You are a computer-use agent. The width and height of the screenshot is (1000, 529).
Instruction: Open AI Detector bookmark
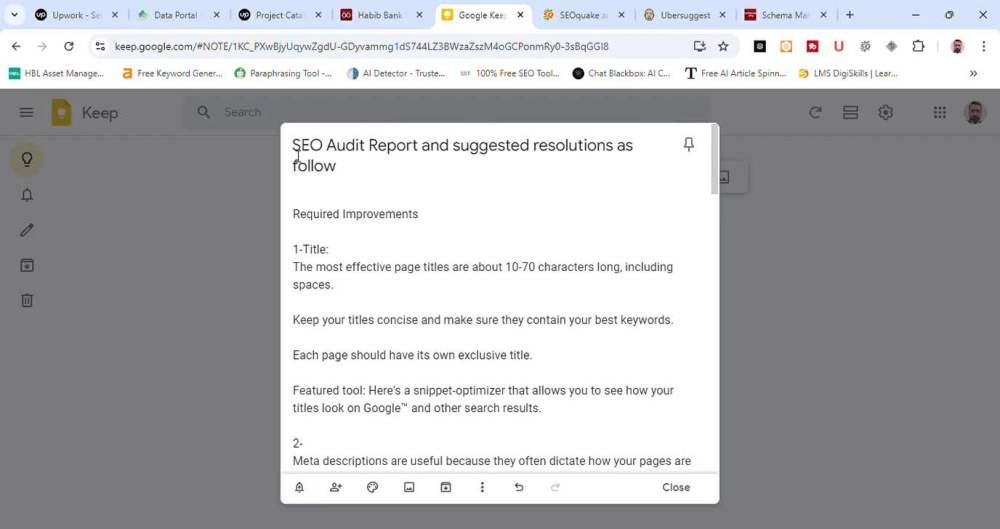[396, 73]
